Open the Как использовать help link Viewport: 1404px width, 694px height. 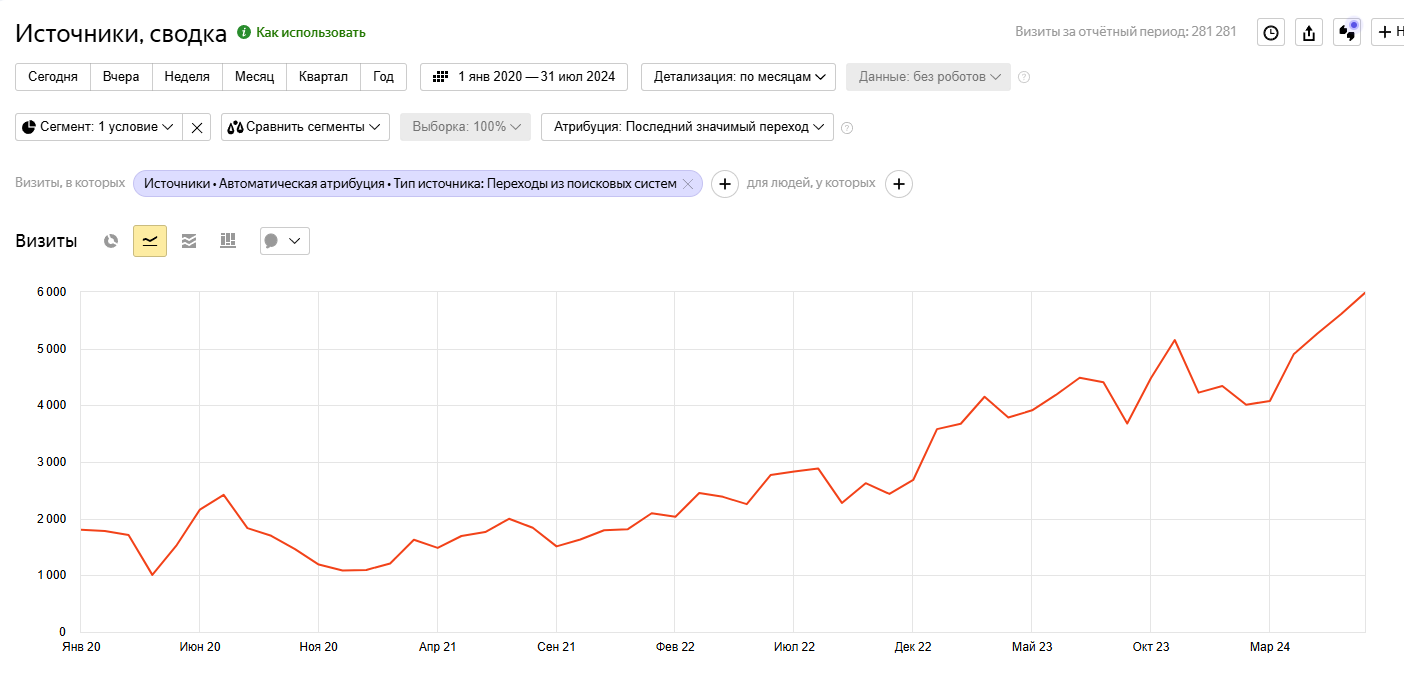click(x=310, y=33)
